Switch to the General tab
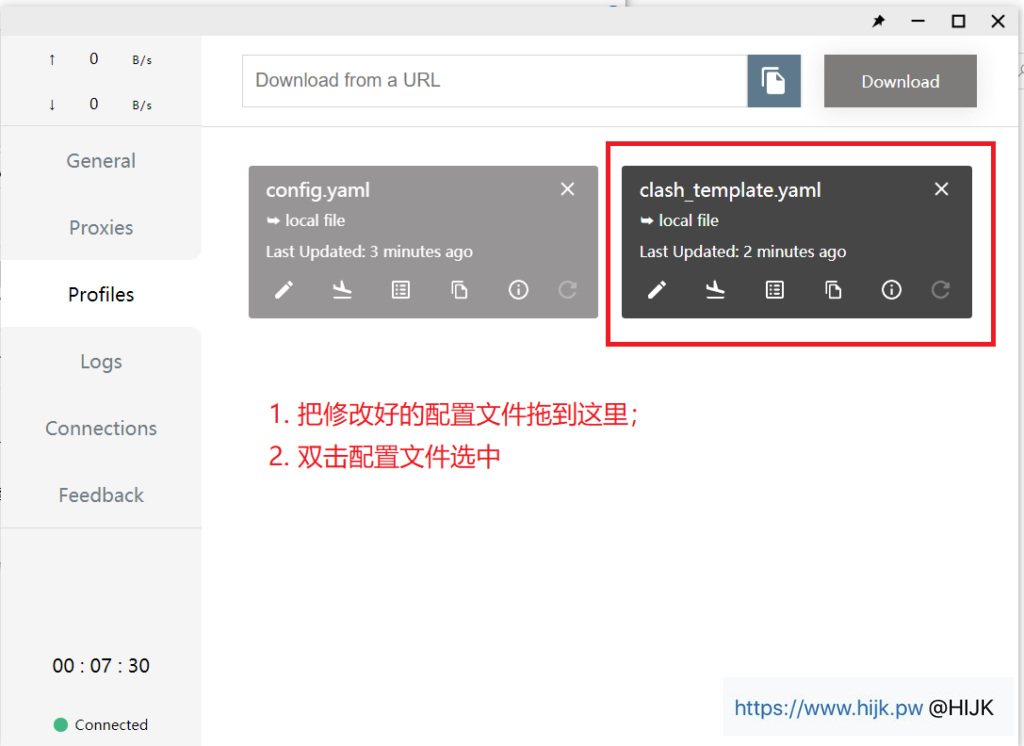Viewport: 1024px width, 746px height. (x=101, y=161)
